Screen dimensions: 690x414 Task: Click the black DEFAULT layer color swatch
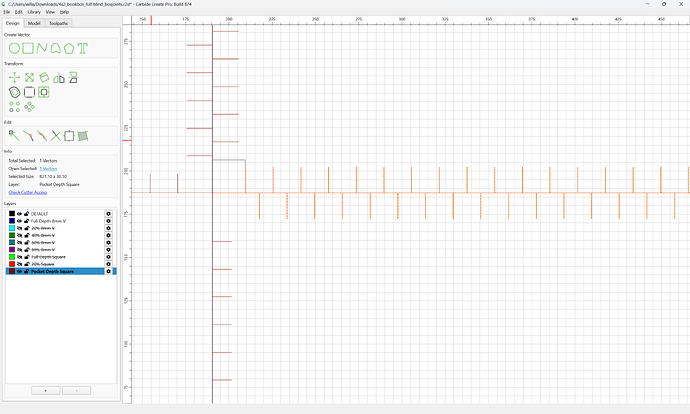(12, 214)
